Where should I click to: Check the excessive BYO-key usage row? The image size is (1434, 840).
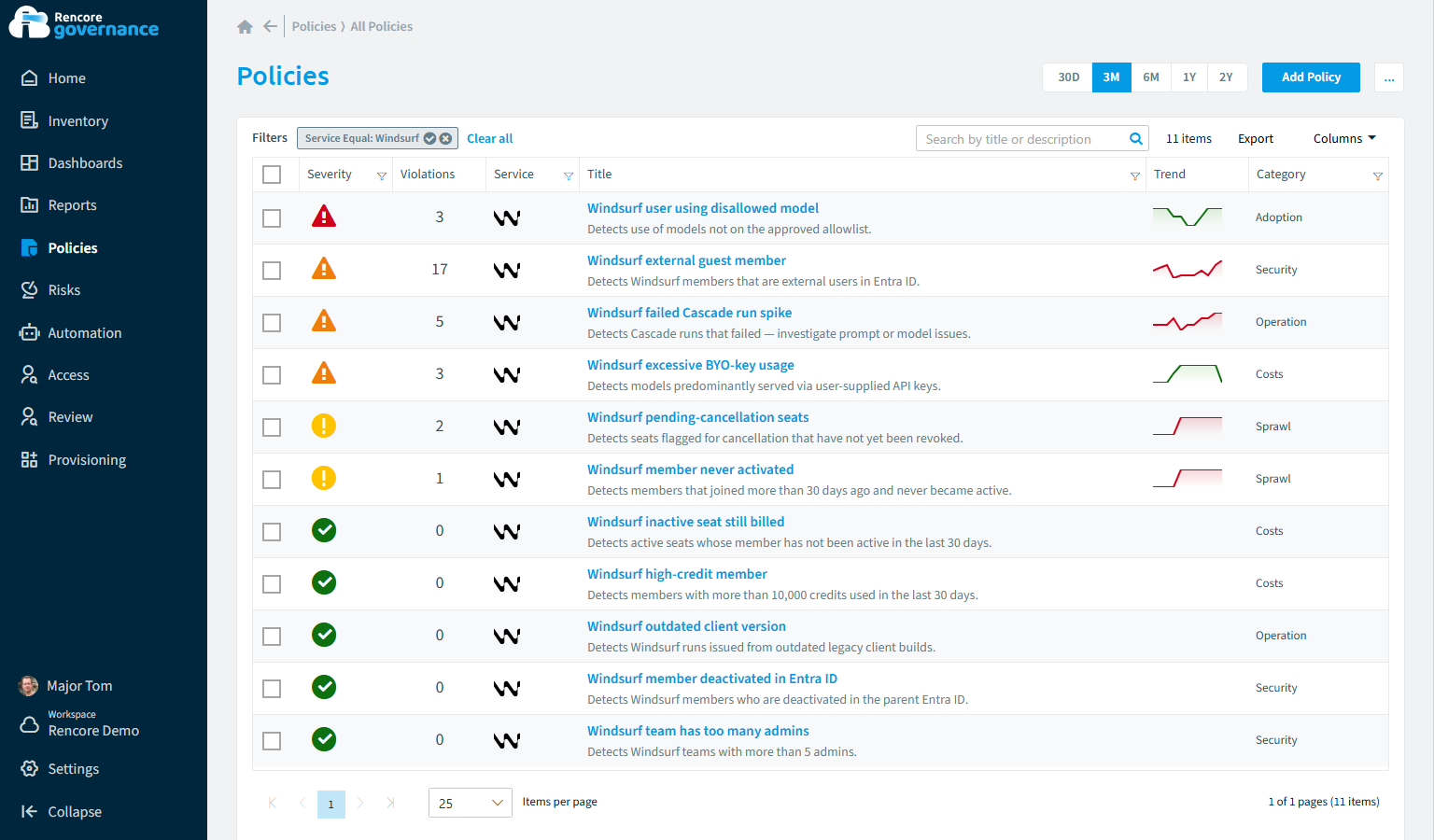(x=272, y=375)
